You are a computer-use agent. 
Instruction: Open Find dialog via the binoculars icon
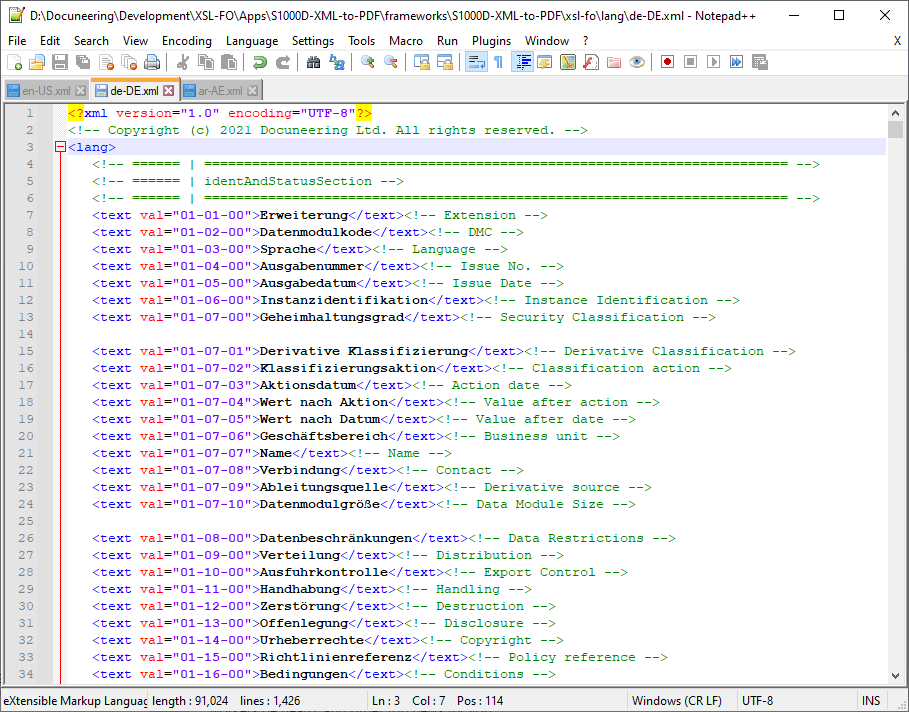click(314, 62)
